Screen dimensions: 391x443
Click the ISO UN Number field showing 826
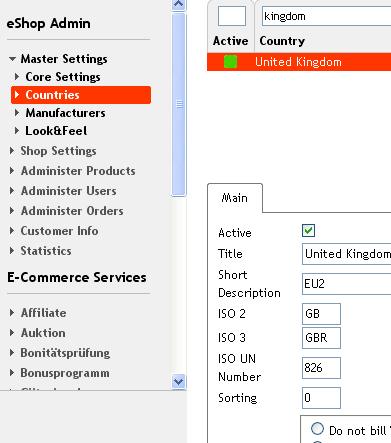pyautogui.click(x=321, y=368)
